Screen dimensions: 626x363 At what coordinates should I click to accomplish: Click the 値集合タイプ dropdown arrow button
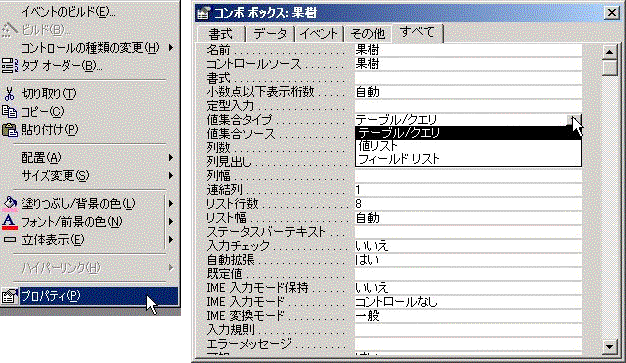(575, 120)
